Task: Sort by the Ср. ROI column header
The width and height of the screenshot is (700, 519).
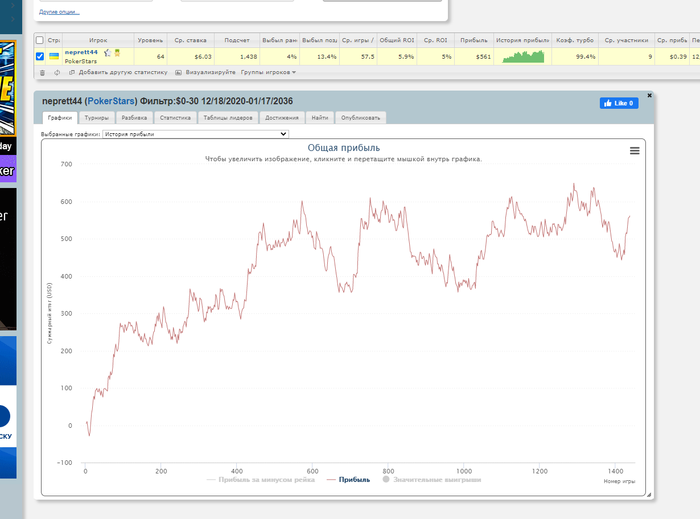Action: pos(436,40)
